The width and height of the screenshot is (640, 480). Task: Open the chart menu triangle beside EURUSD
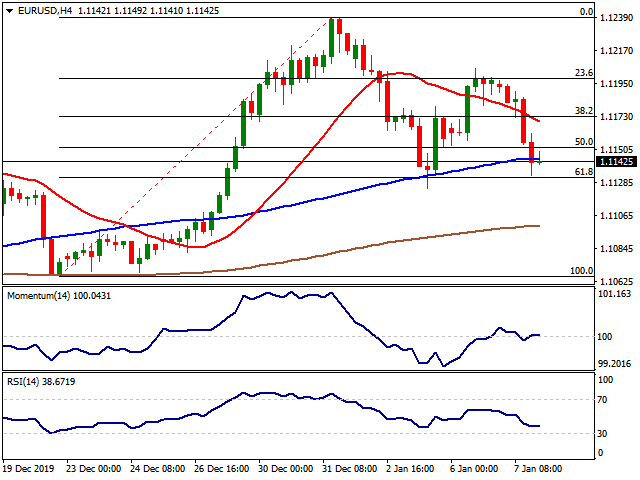[x=9, y=11]
